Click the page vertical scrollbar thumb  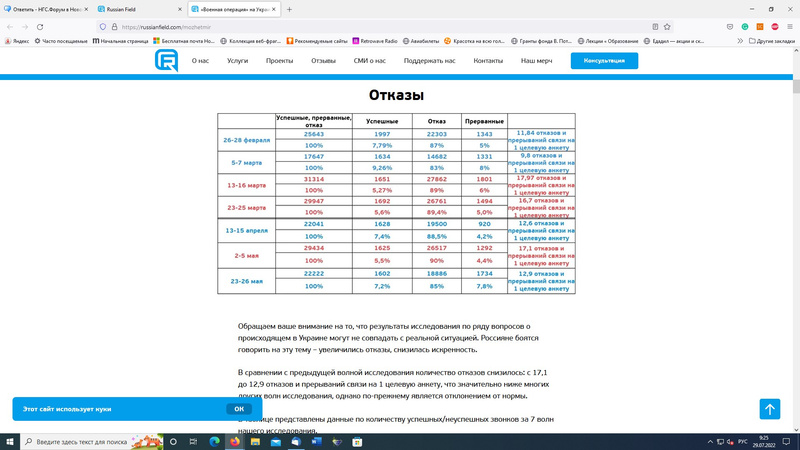pyautogui.click(x=796, y=85)
